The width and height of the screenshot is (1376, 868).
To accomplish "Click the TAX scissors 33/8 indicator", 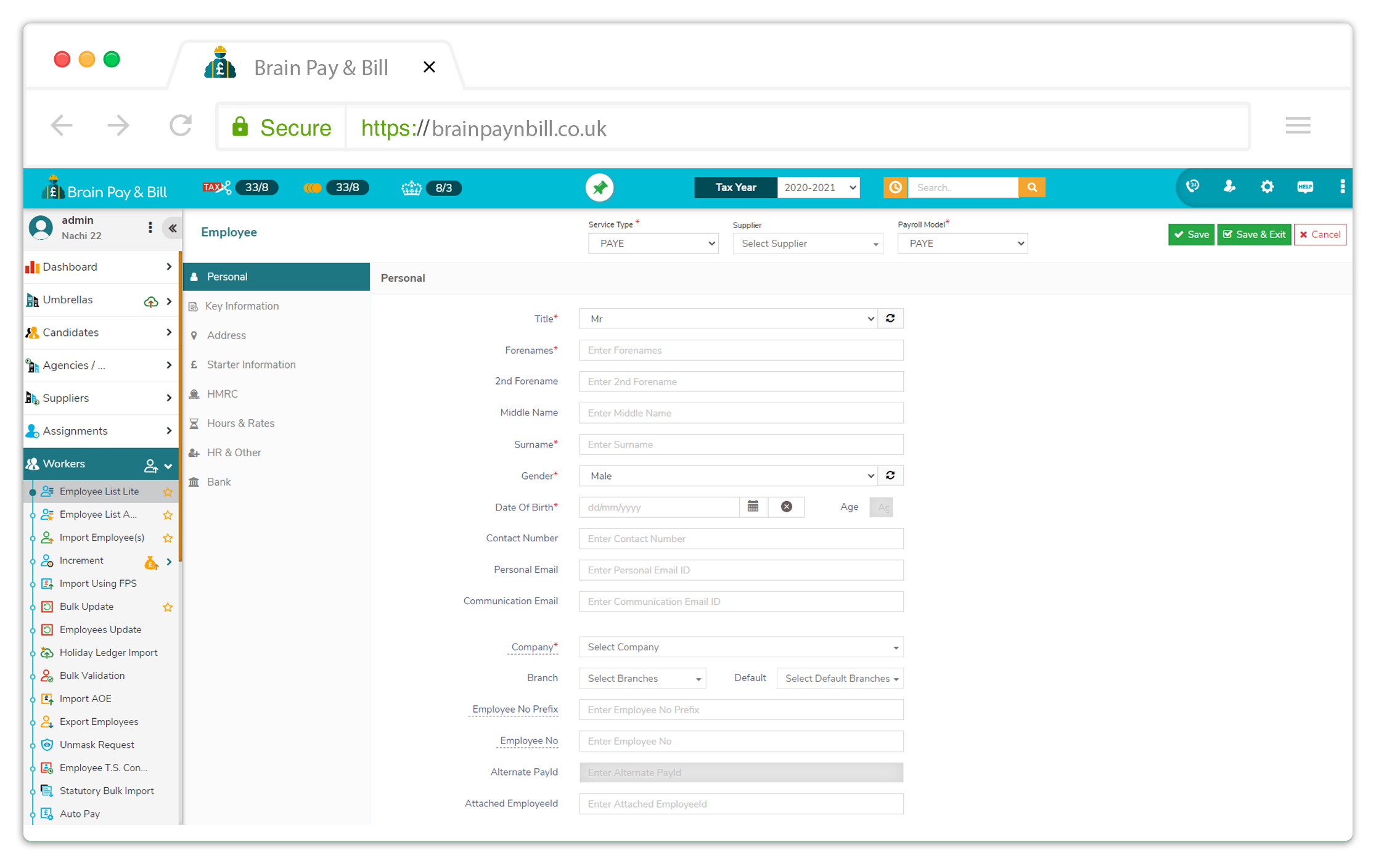I will coord(240,187).
